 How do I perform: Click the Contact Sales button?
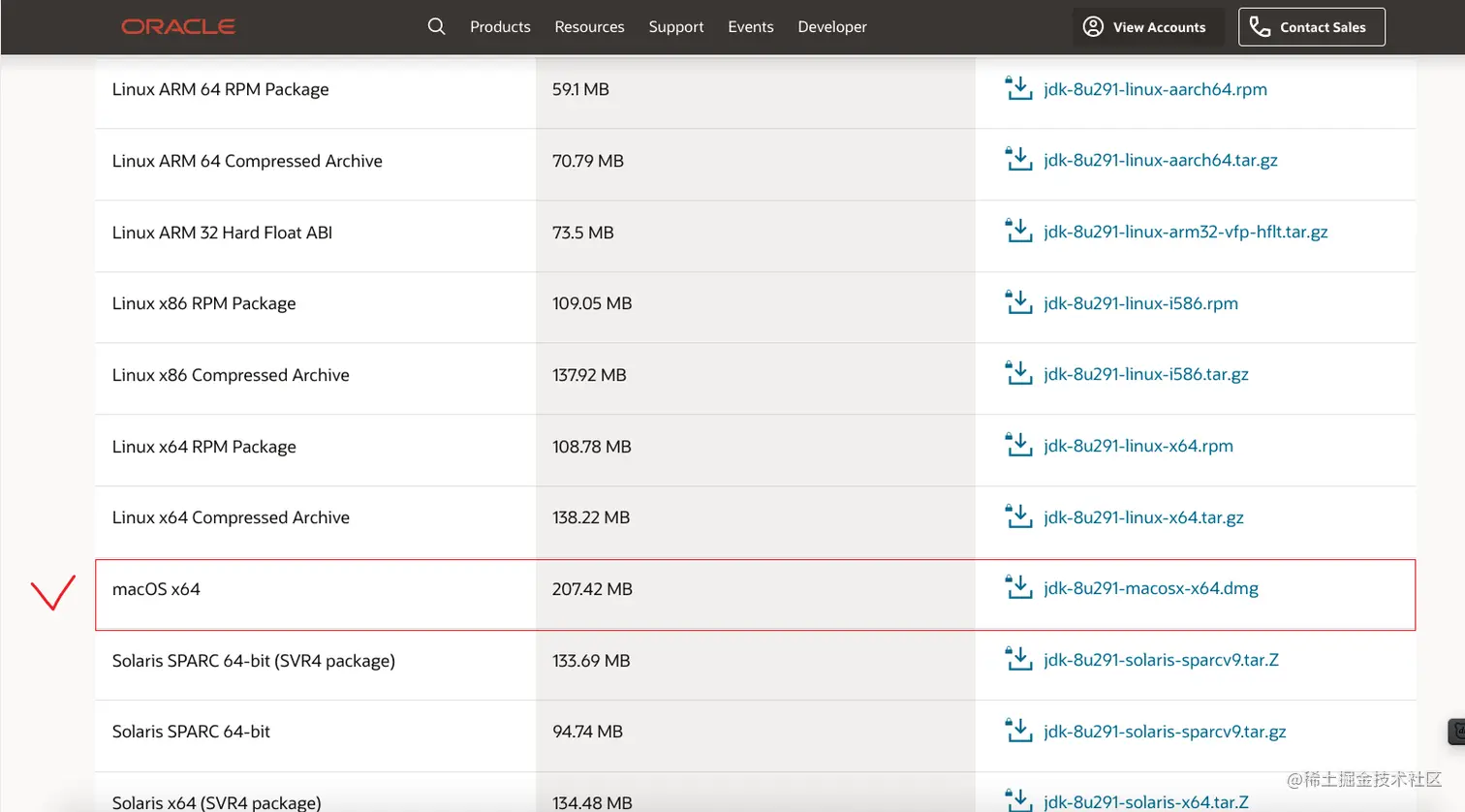click(1312, 27)
